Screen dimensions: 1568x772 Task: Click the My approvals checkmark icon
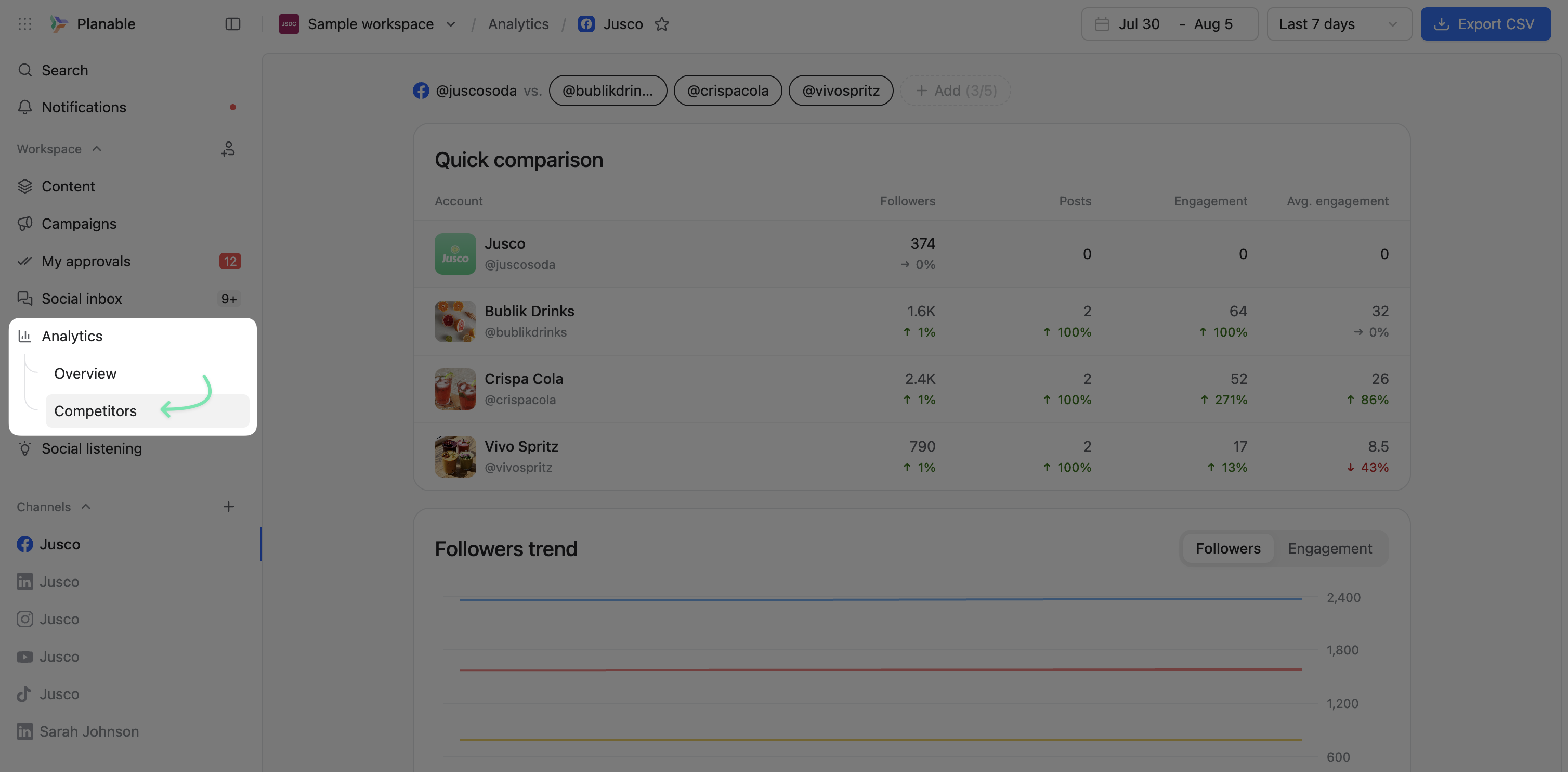point(25,261)
